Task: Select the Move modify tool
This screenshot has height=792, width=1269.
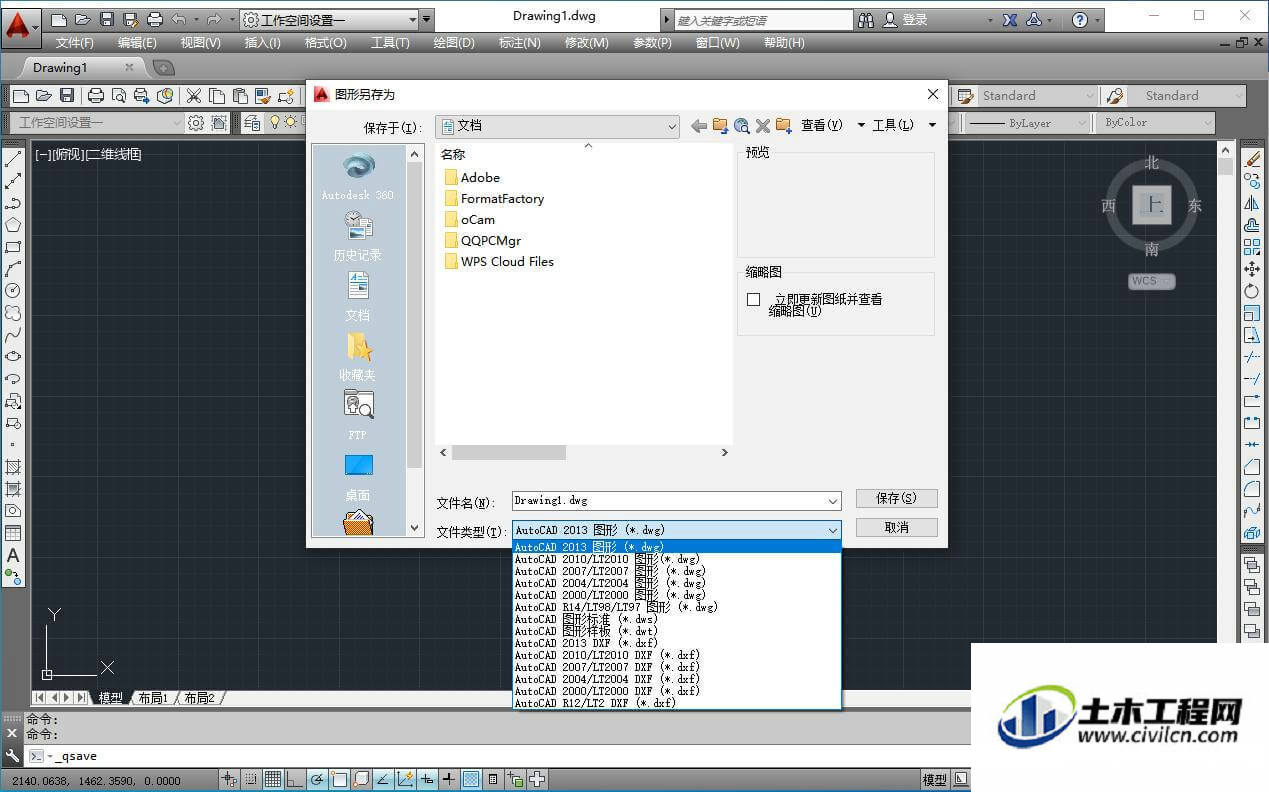Action: pos(1252,269)
